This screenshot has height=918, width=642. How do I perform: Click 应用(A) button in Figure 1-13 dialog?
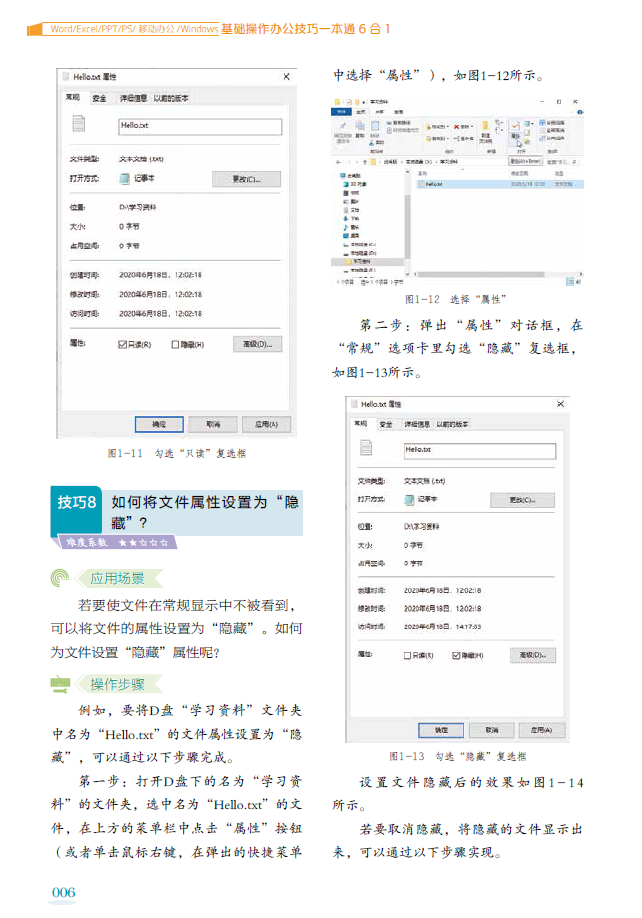(541, 730)
